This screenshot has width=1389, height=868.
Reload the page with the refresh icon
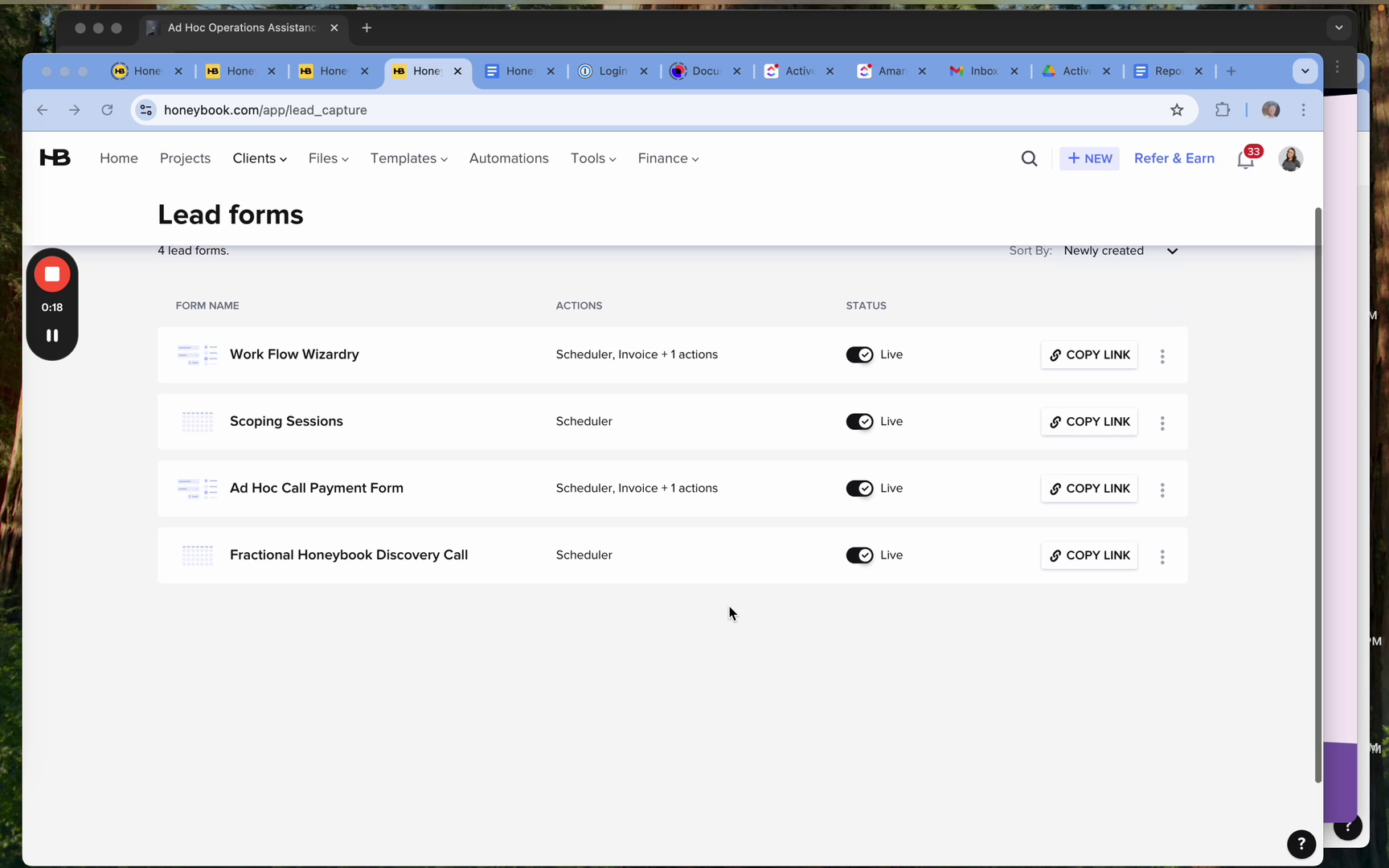pyautogui.click(x=107, y=110)
